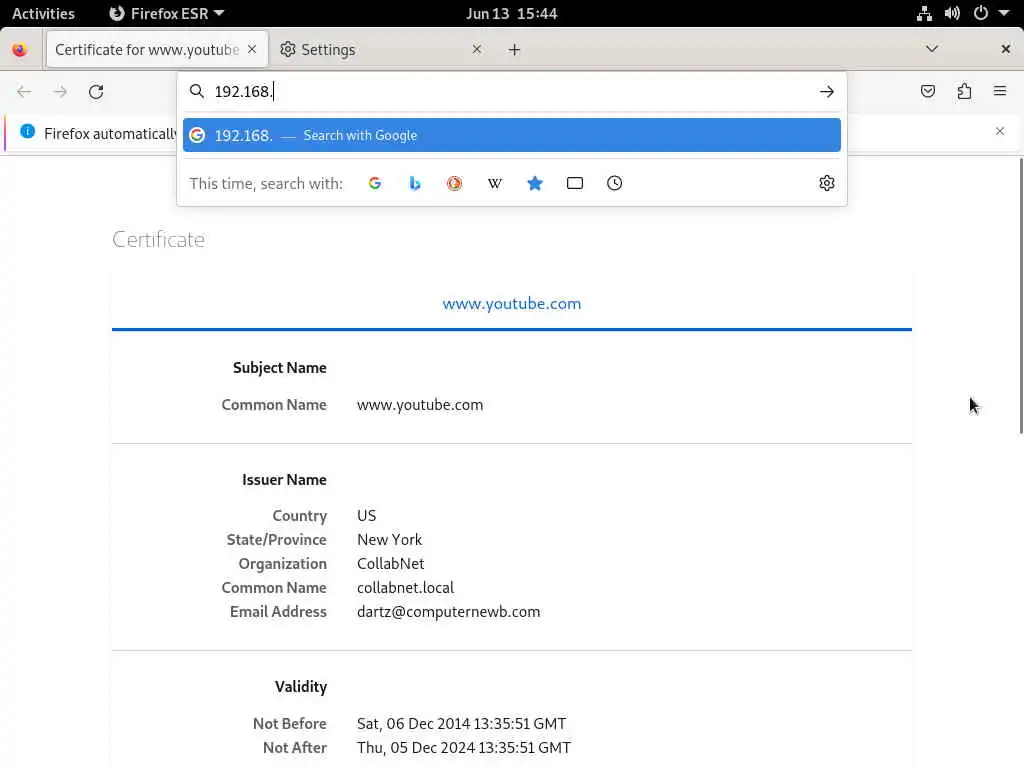Open the Firefox View icon
This screenshot has height=768, width=1024.
click(20, 50)
